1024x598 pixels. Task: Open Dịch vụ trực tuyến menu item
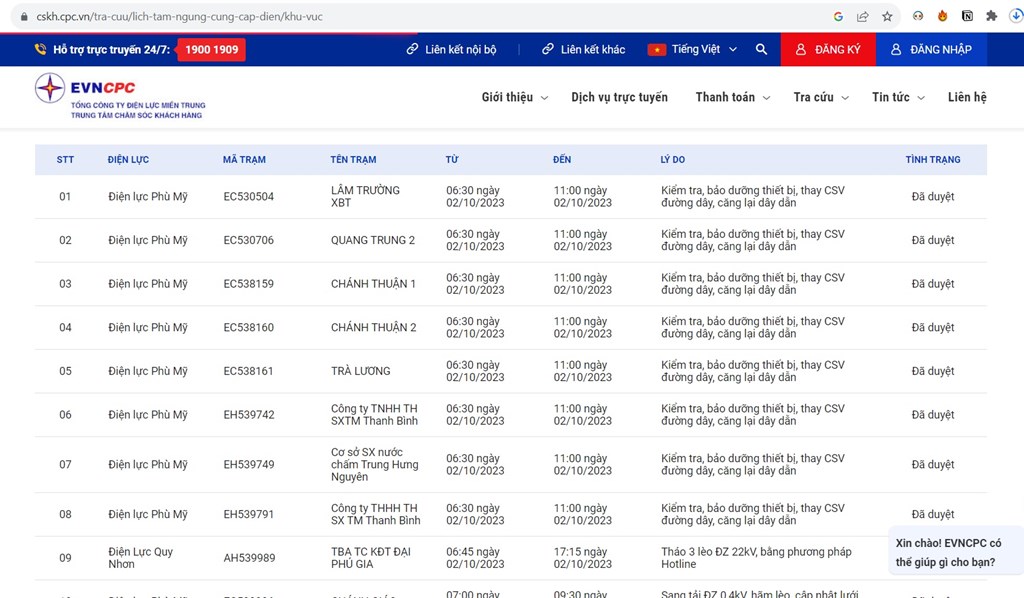pos(619,97)
